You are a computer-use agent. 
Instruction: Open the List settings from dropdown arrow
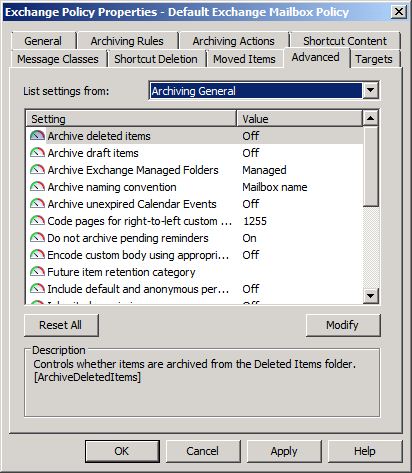[x=370, y=90]
